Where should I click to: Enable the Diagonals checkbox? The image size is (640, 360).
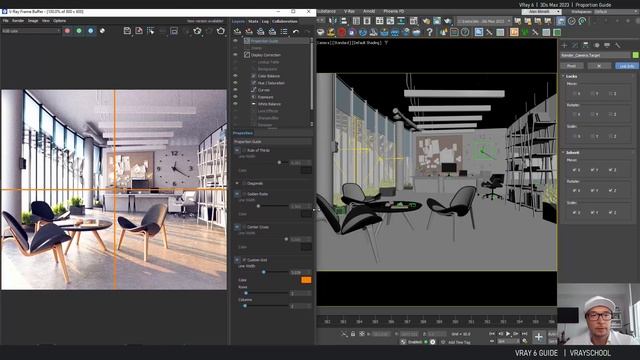pos(244,183)
